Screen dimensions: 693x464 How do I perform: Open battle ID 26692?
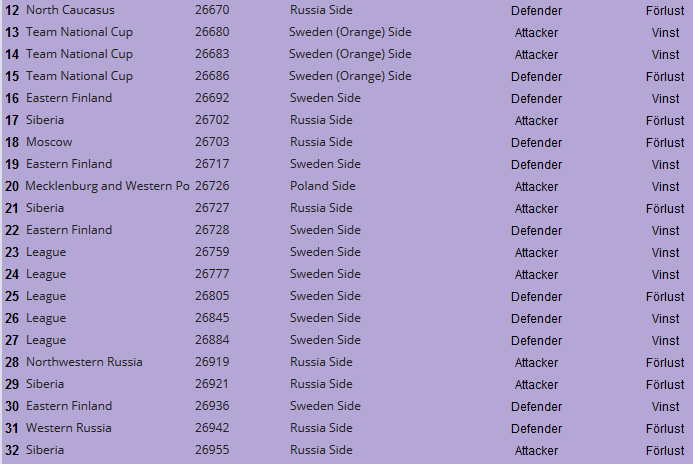(x=212, y=98)
